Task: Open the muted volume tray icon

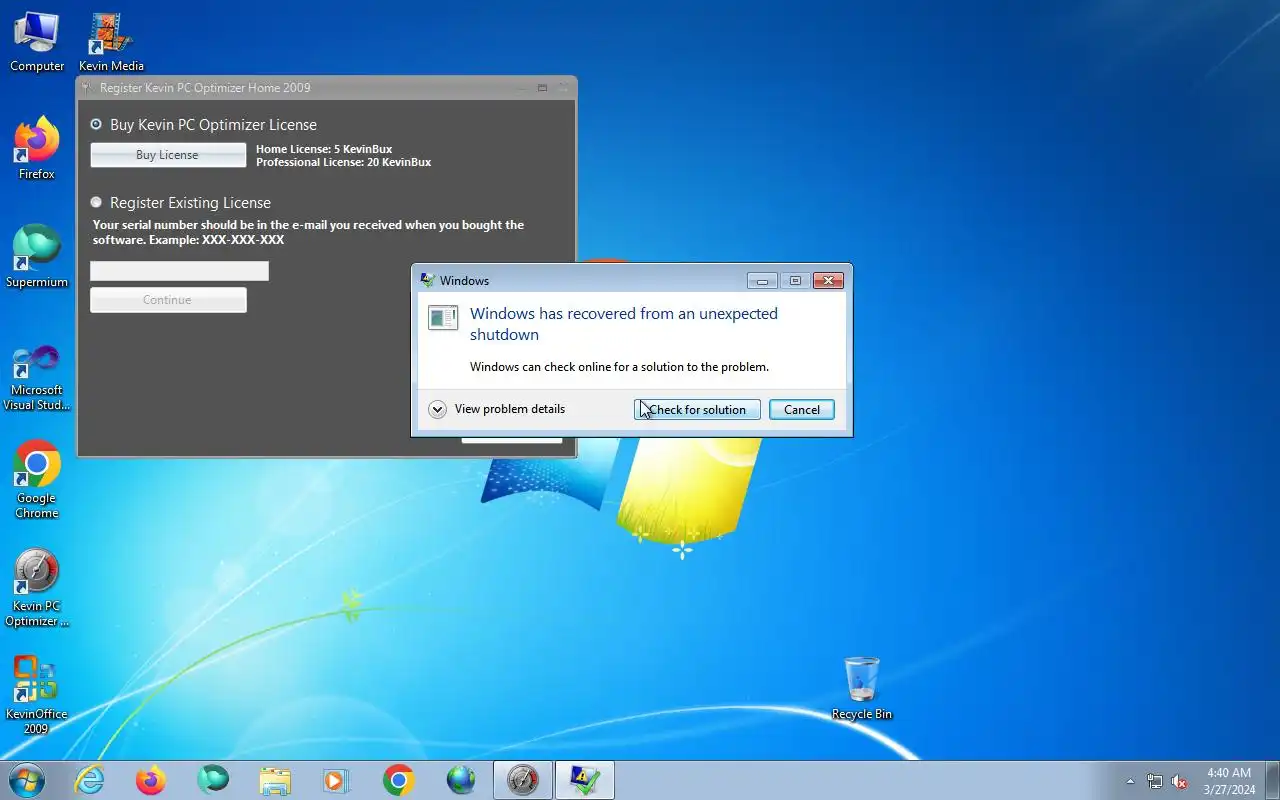Action: click(x=1180, y=781)
